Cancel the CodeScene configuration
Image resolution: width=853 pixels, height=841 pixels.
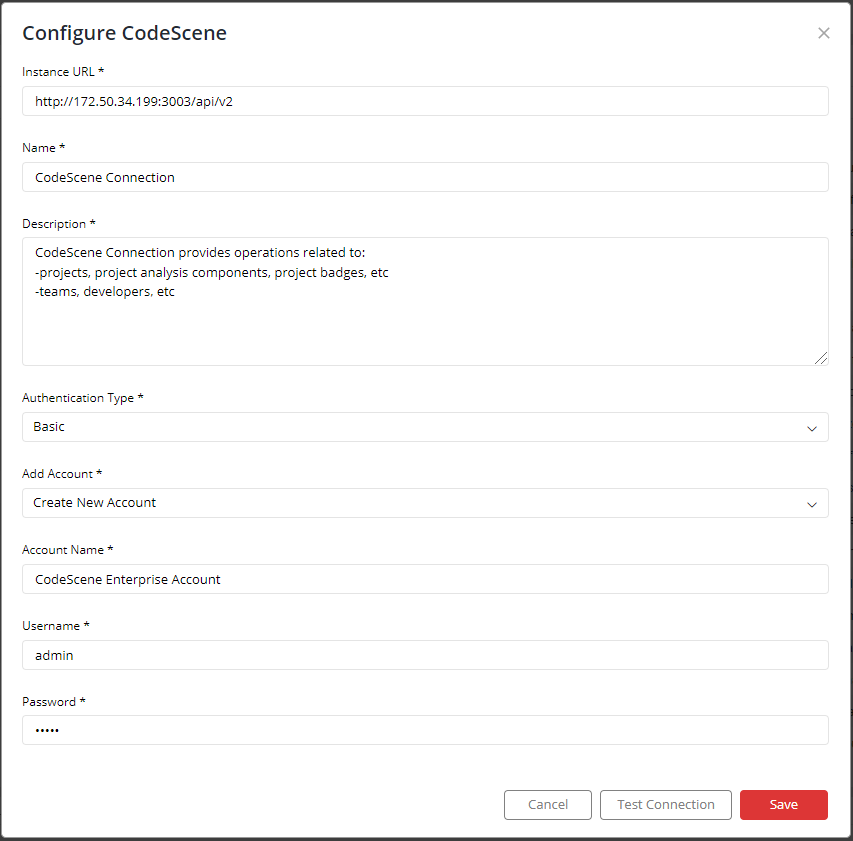547,805
